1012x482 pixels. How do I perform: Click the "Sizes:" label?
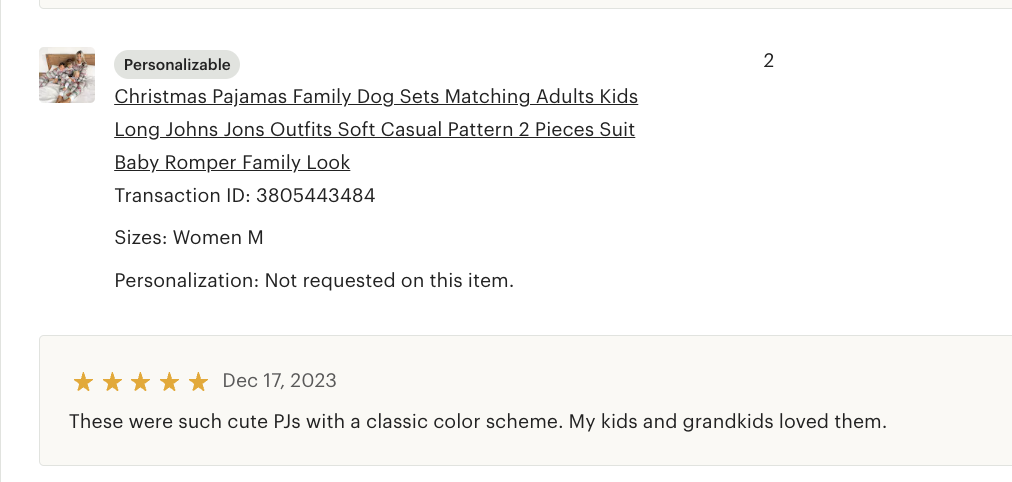click(x=141, y=238)
